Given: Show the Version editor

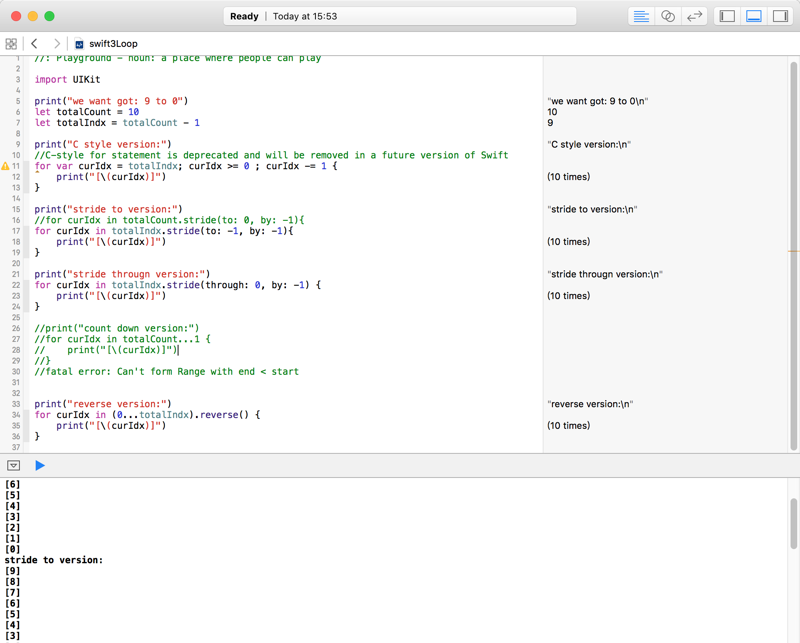Looking at the screenshot, I should pos(694,16).
